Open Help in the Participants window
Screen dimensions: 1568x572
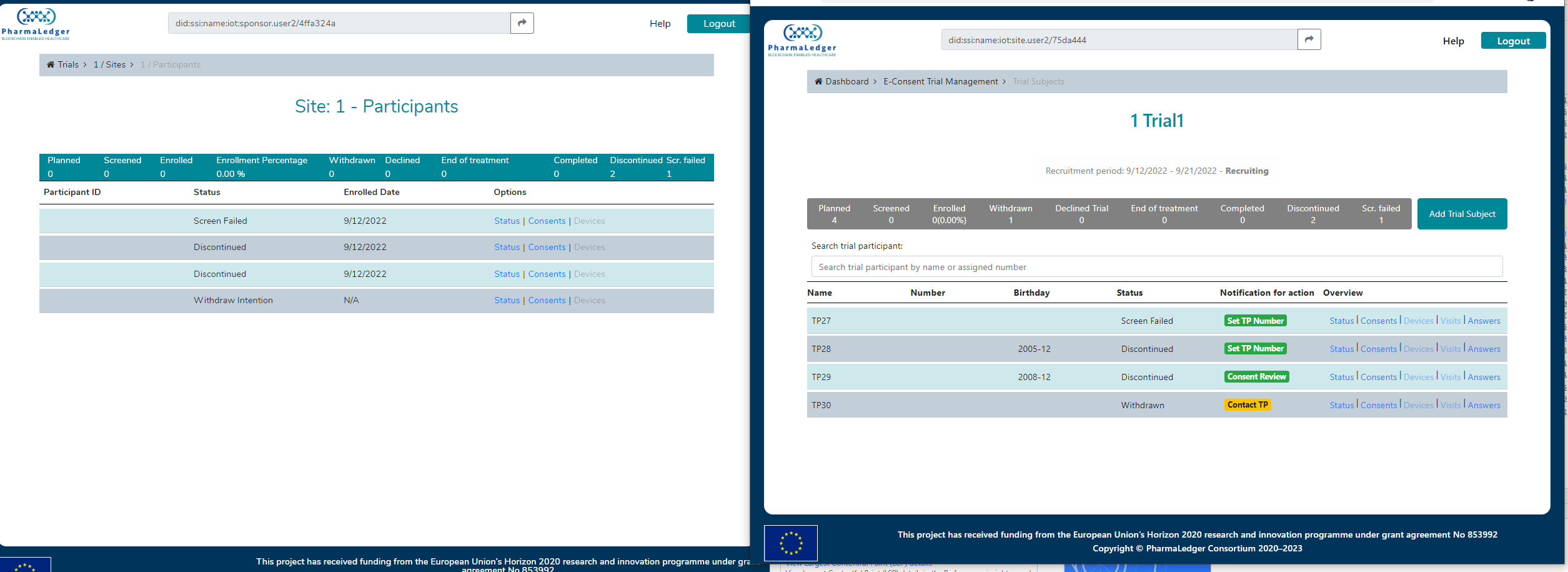pyautogui.click(x=660, y=23)
